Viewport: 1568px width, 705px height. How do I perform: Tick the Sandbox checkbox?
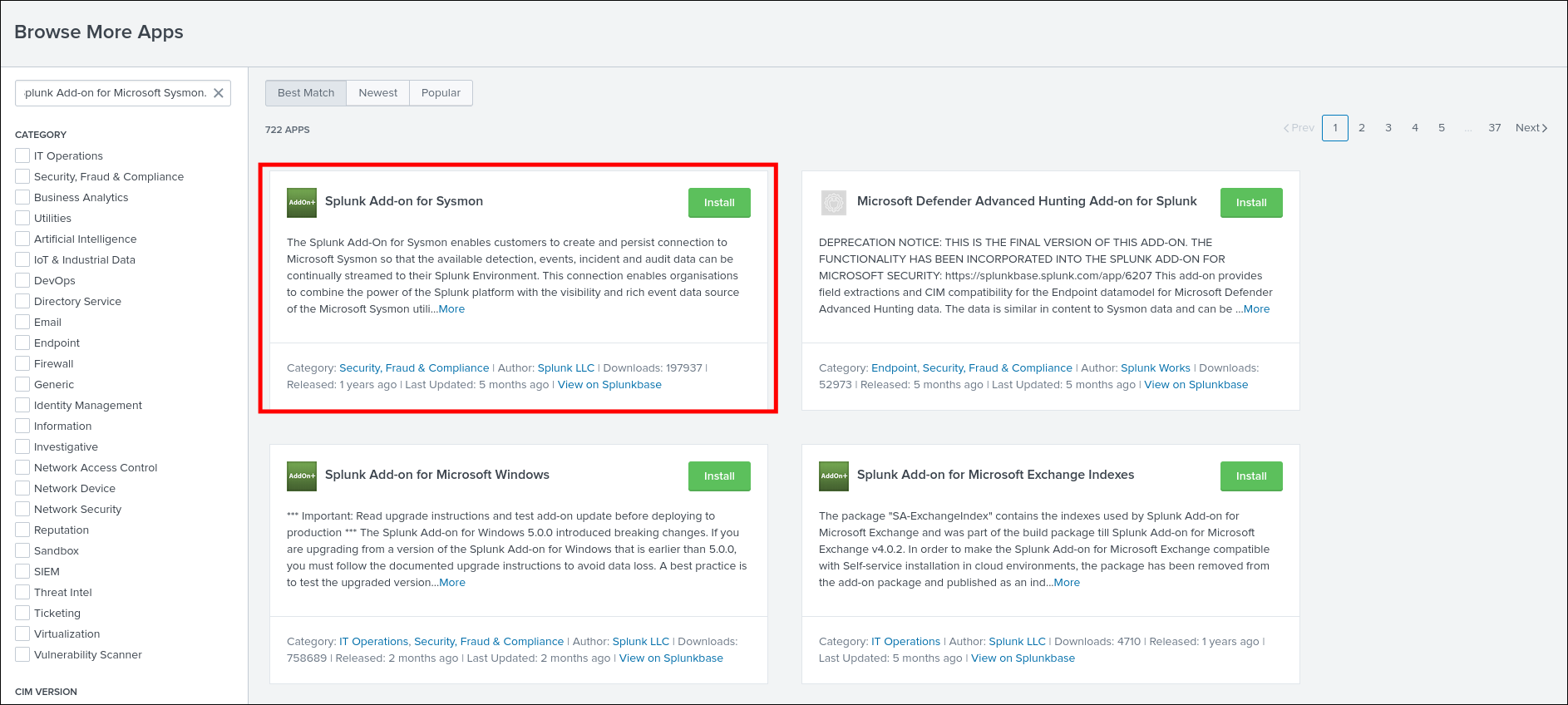(22, 550)
